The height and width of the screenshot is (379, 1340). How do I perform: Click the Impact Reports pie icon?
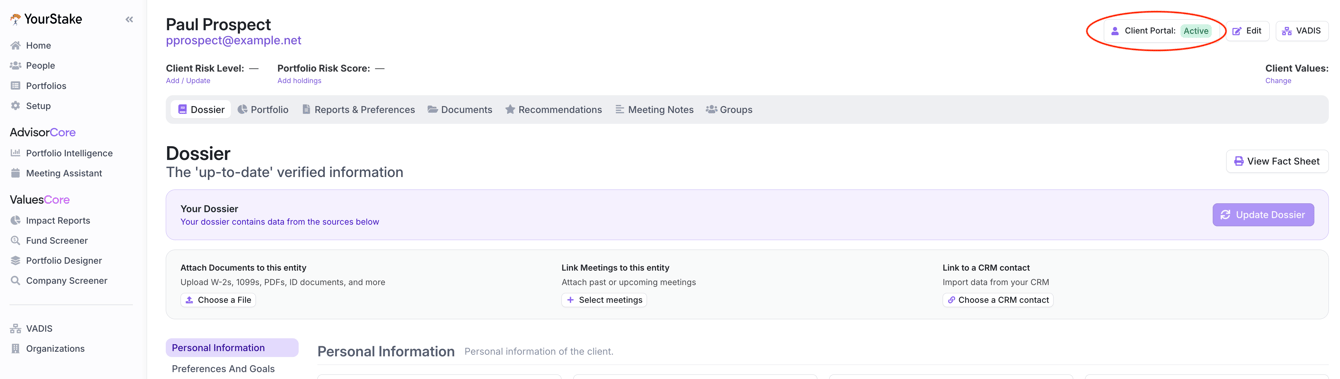click(15, 220)
